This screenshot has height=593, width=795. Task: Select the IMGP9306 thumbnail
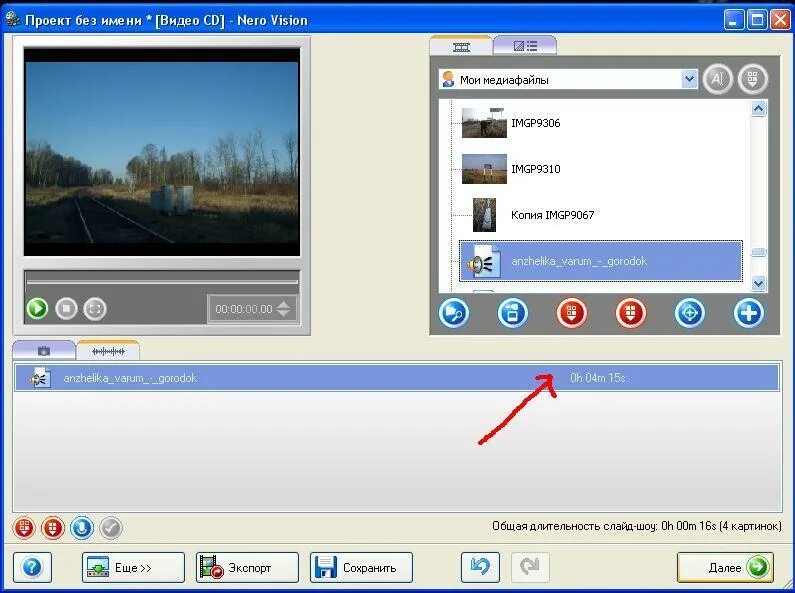tap(484, 123)
